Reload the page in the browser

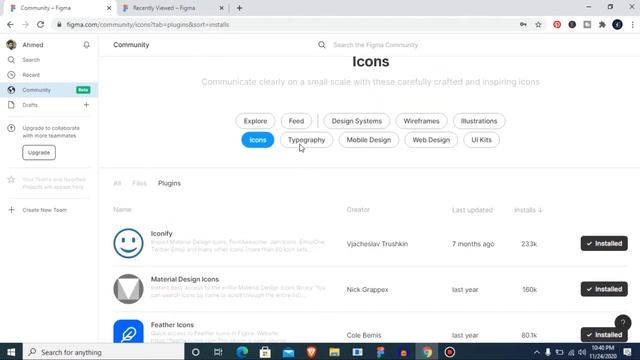tap(40, 24)
